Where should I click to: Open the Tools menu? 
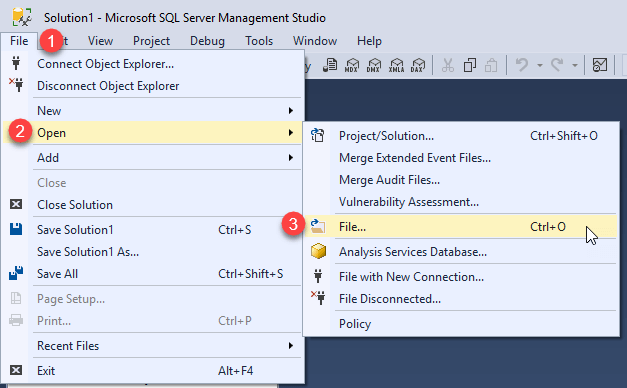(259, 41)
